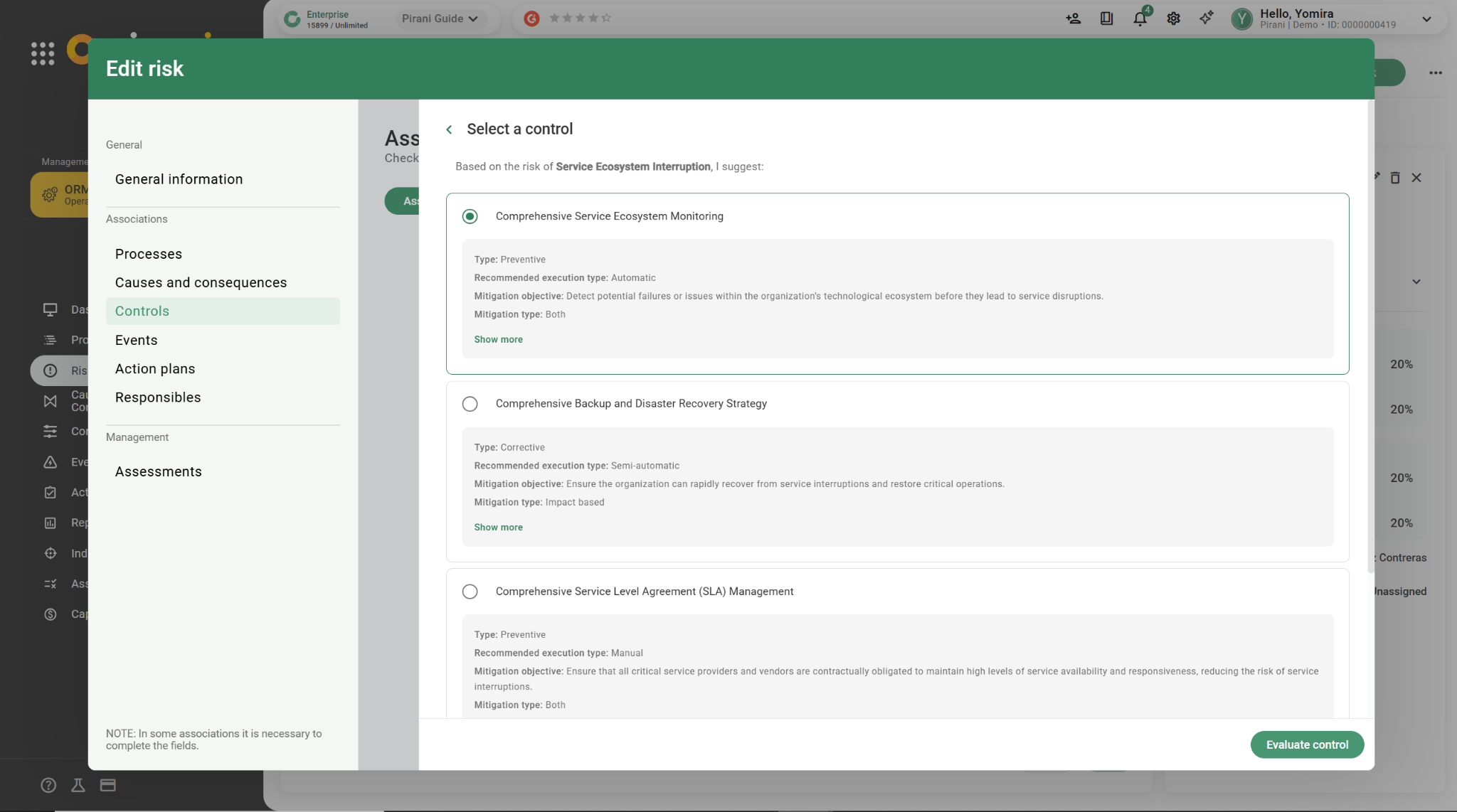Go to Action plans section
The image size is (1457, 812).
[155, 368]
